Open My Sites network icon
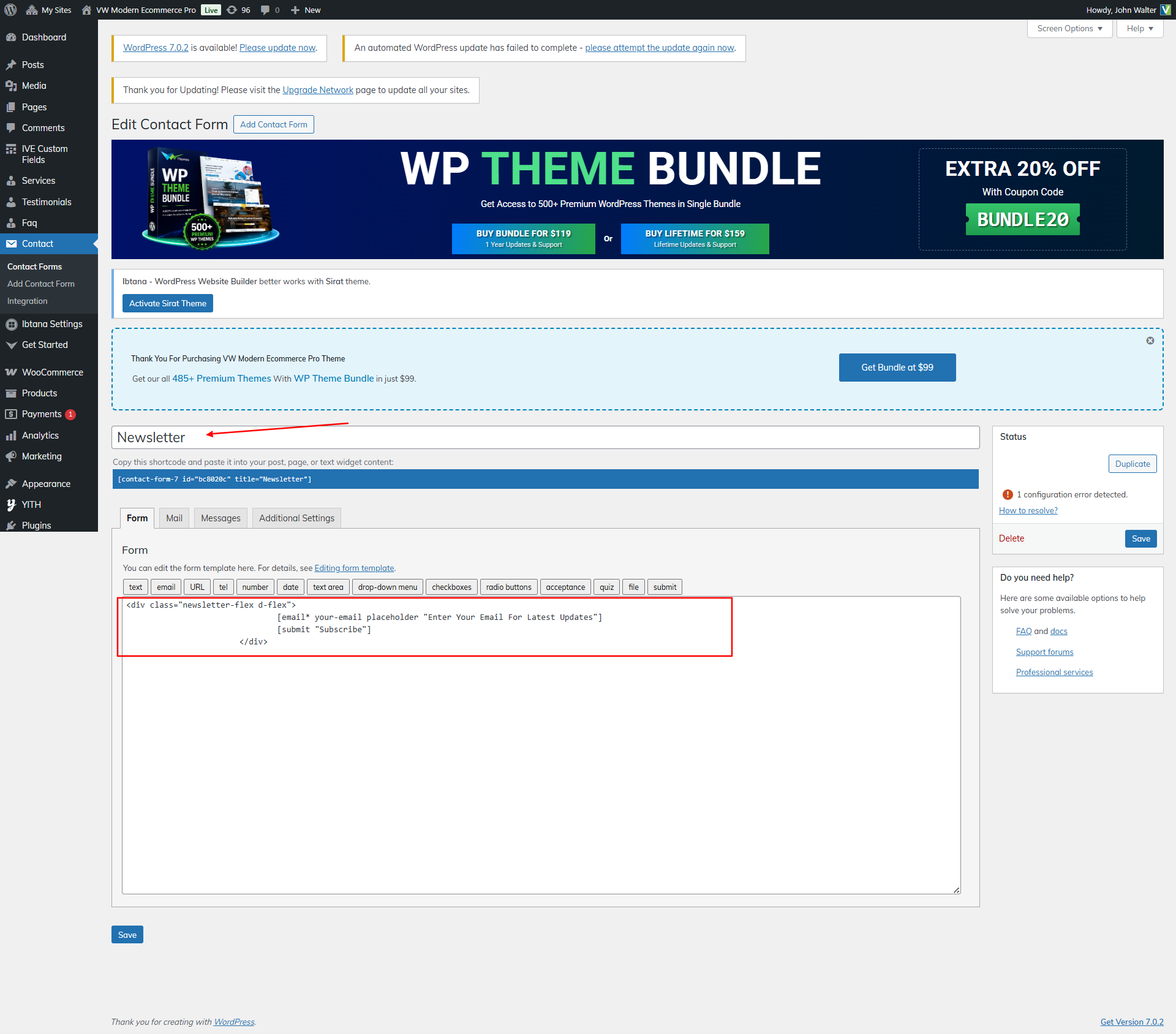This screenshot has width=1176, height=1034. (x=32, y=10)
